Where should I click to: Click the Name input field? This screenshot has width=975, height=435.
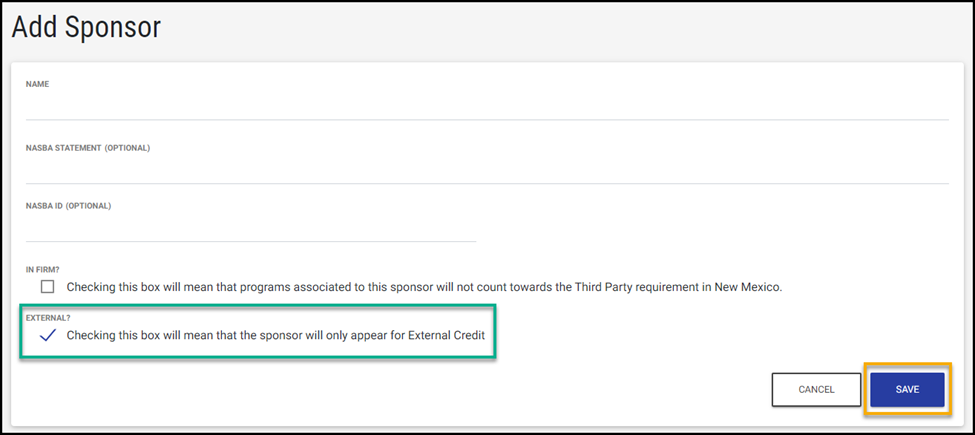point(486,106)
